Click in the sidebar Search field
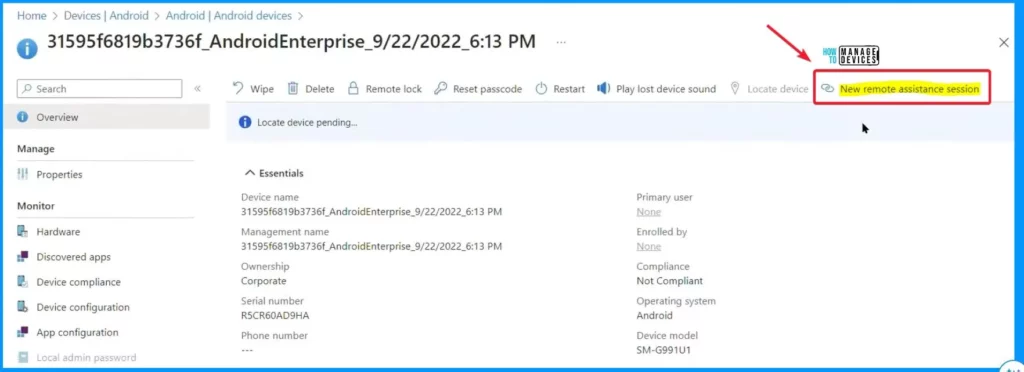The image size is (1024, 372). click(x=99, y=89)
